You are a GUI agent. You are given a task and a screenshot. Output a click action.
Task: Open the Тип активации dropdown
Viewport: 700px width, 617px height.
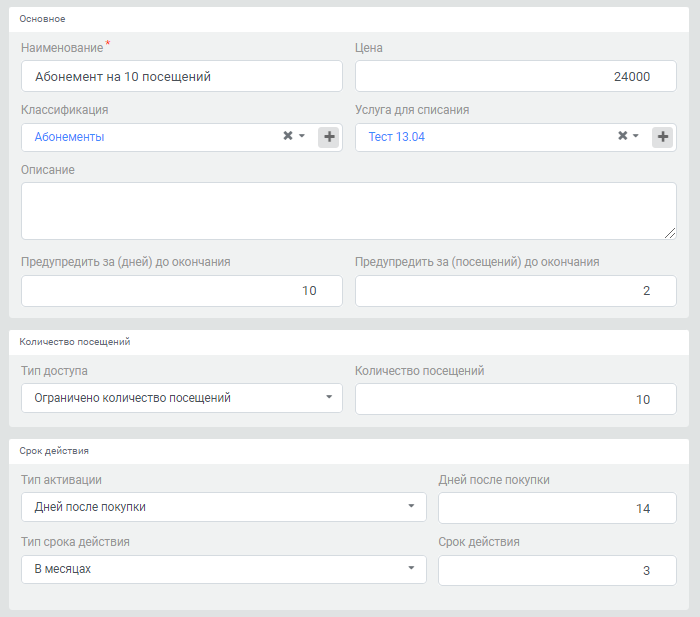224,507
